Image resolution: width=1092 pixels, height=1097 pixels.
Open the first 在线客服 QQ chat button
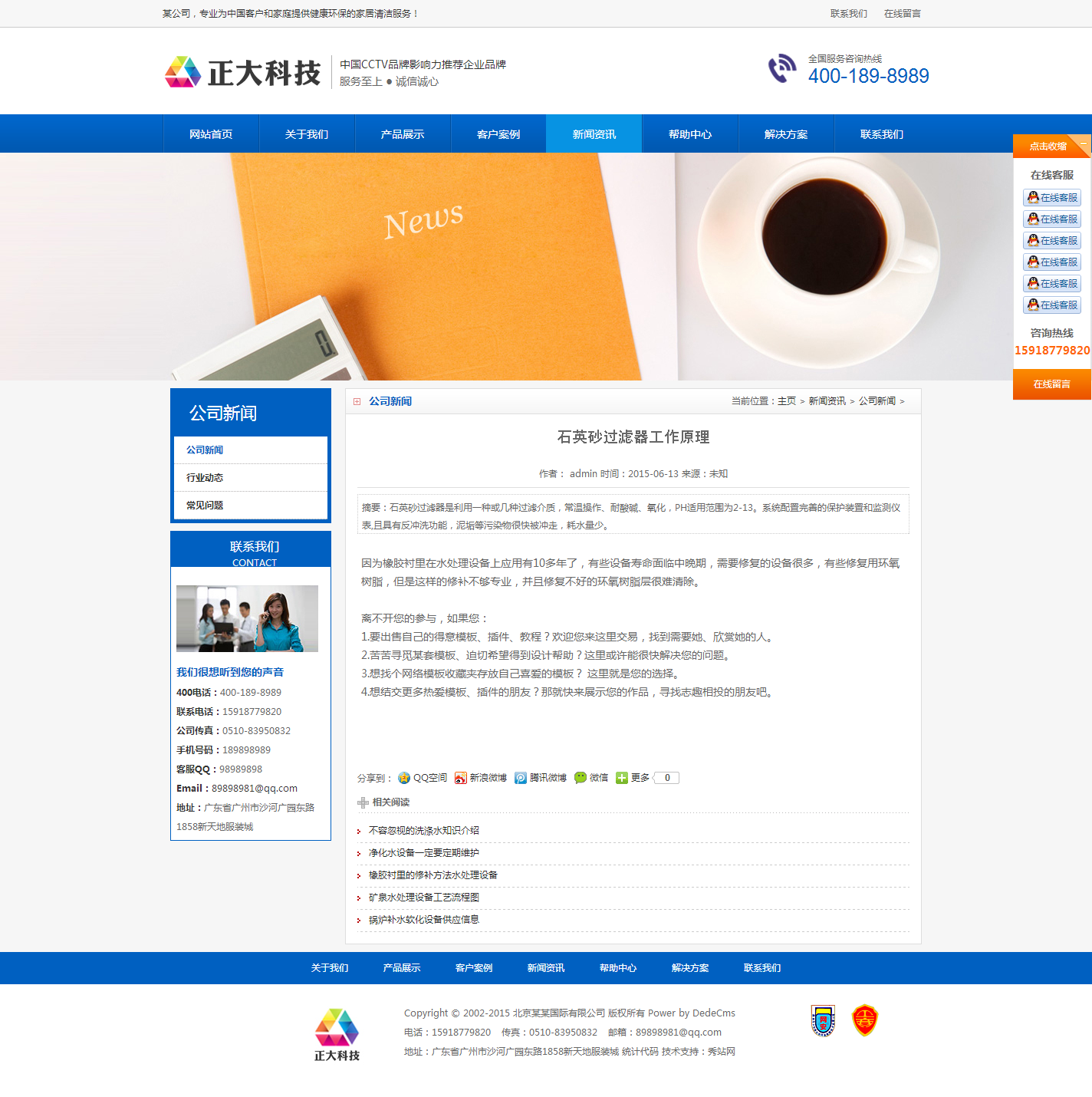[x=1052, y=198]
